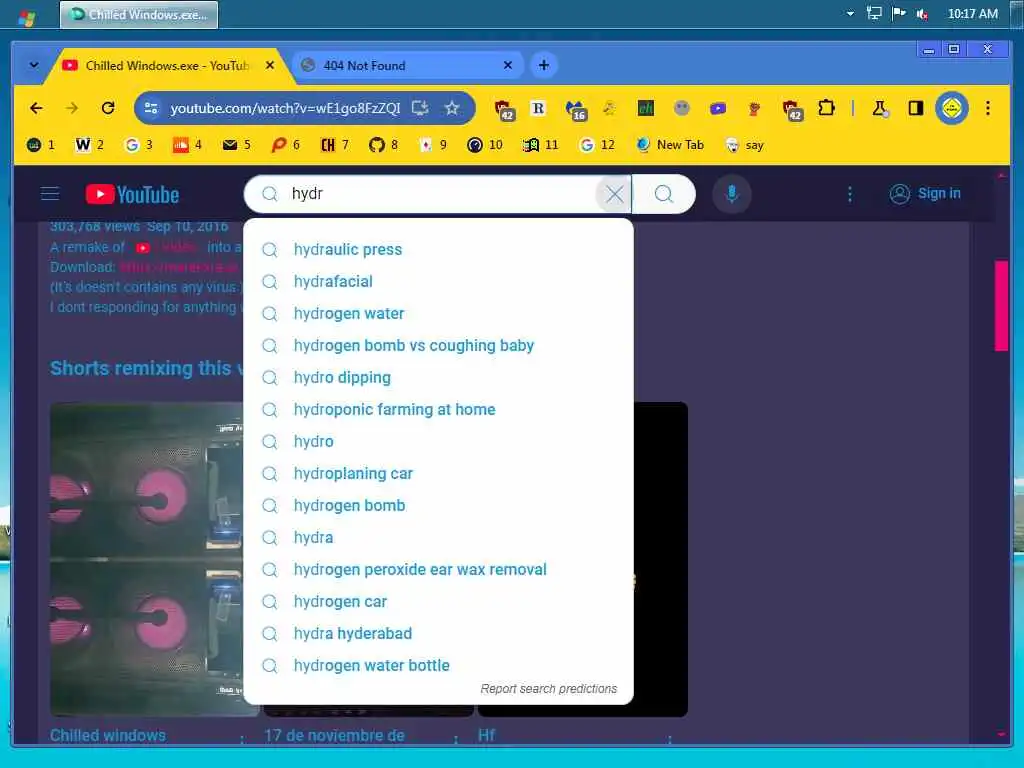This screenshot has width=1024, height=768.
Task: Choose 'hydrogen water bottle' suggestion
Action: 438,665
